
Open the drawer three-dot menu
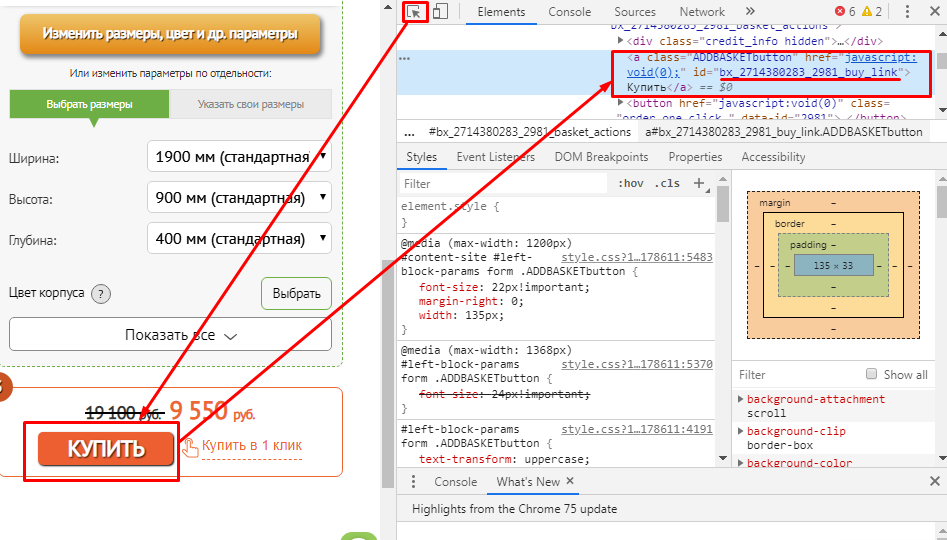point(413,481)
